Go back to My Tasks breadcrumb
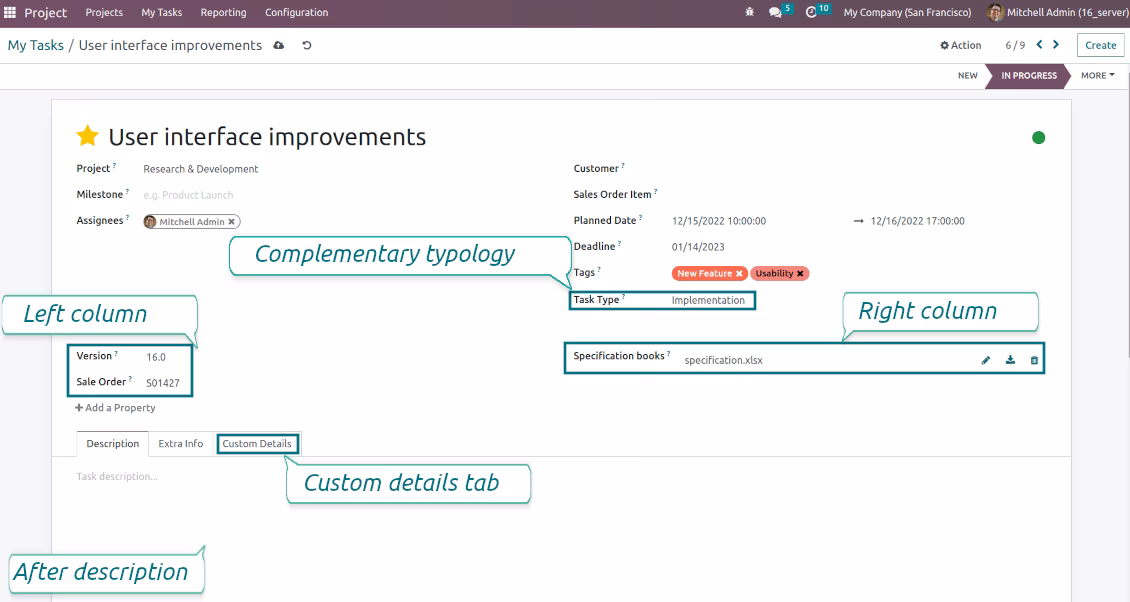1130x602 pixels. pos(35,45)
